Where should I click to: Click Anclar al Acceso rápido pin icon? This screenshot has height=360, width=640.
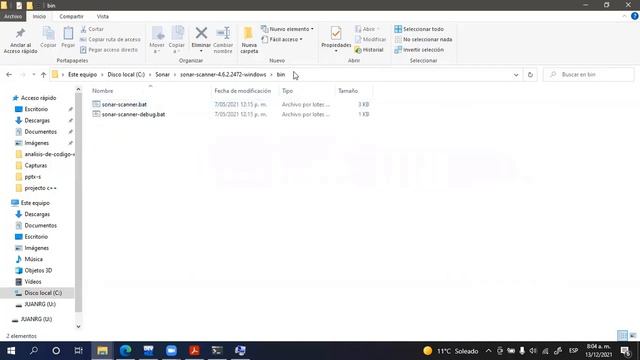pos(20,33)
